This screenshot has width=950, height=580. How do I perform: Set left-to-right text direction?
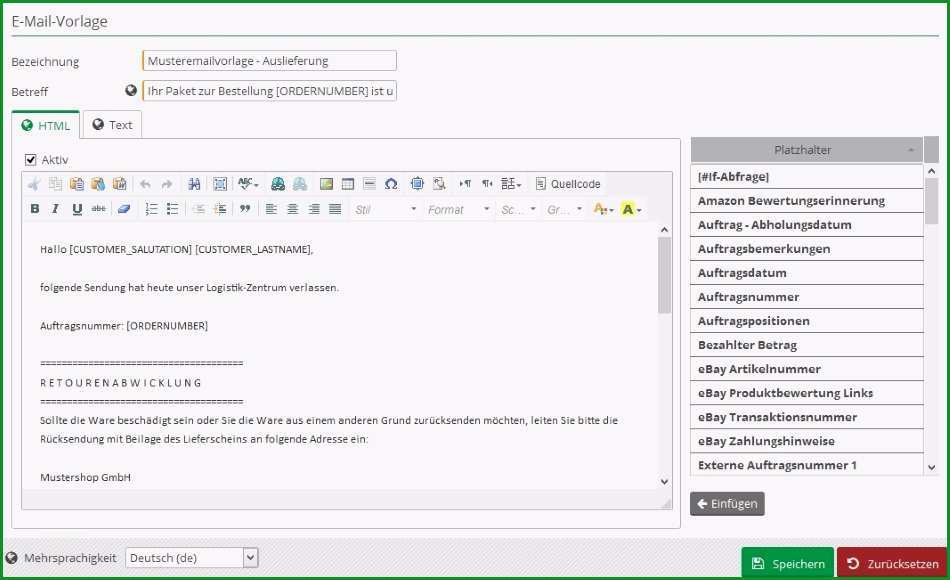click(465, 184)
